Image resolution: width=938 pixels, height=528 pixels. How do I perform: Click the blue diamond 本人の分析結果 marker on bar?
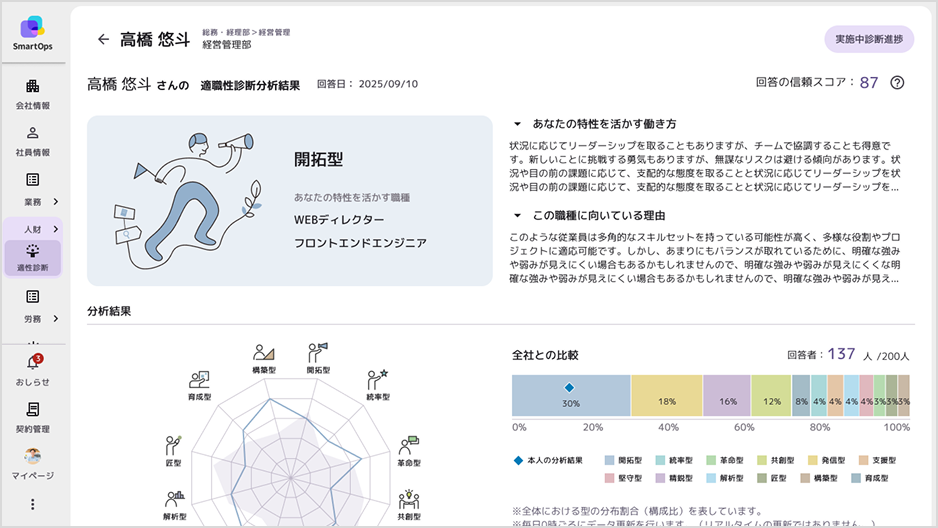point(569,387)
